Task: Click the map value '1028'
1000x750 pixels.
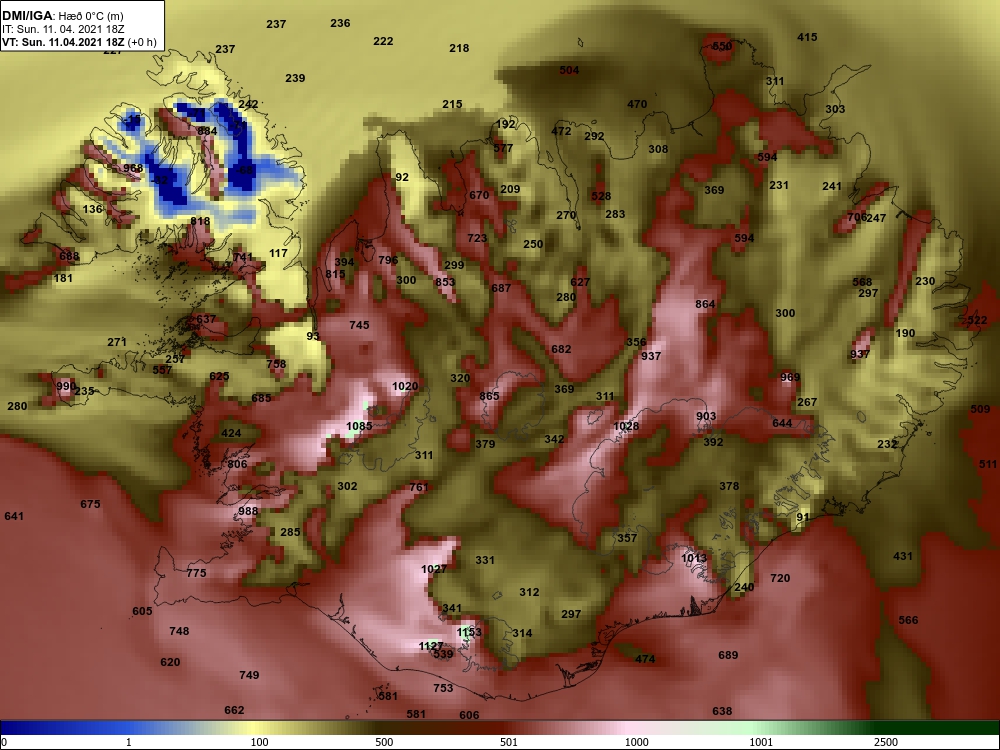Action: click(626, 426)
